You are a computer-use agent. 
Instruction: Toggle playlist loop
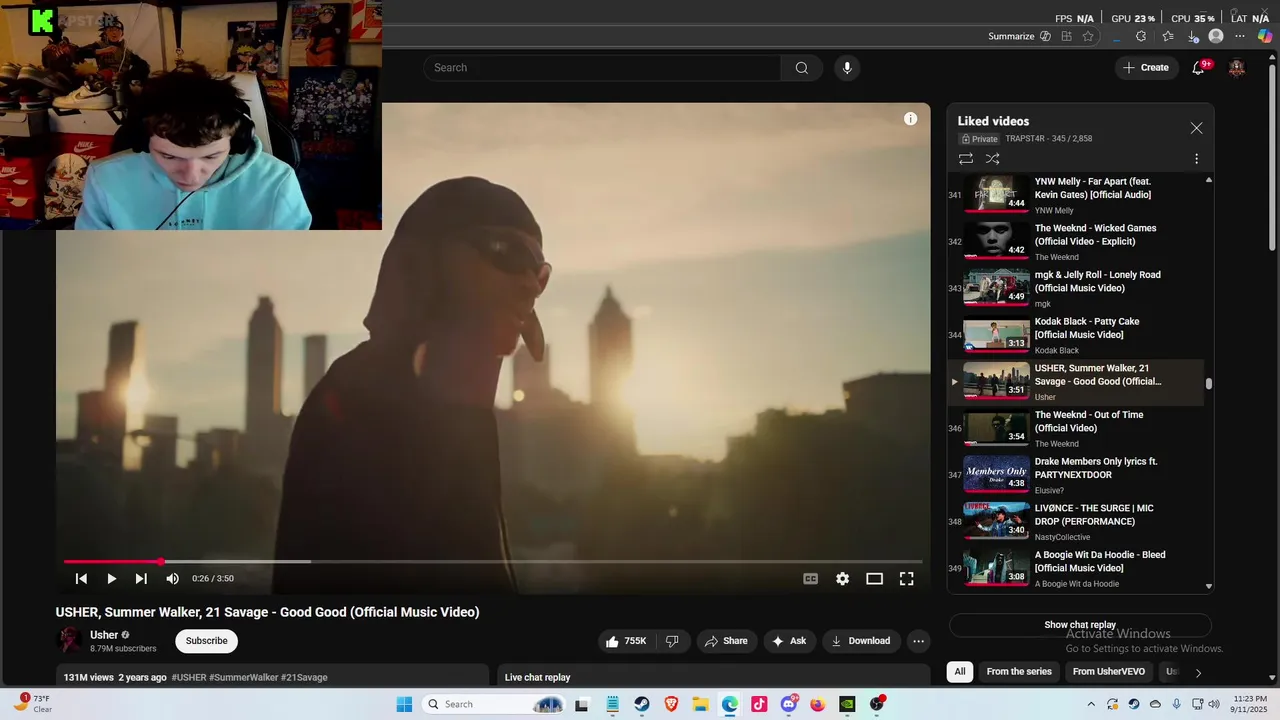(966, 158)
